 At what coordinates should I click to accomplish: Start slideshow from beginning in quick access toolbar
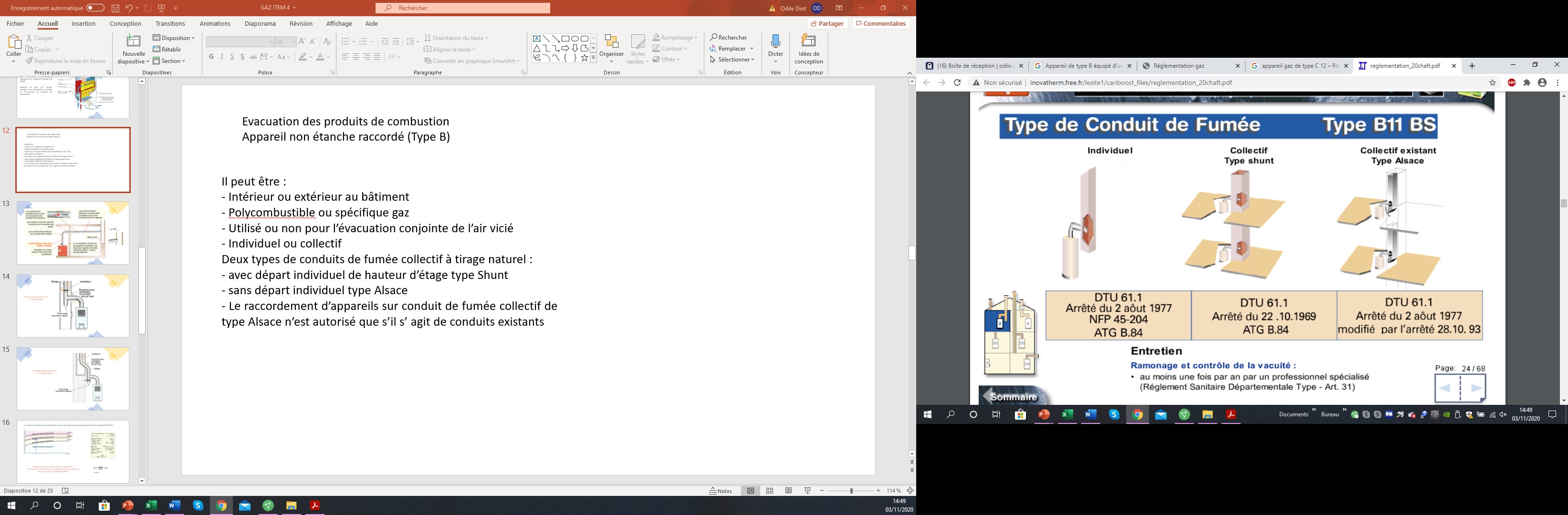click(162, 9)
